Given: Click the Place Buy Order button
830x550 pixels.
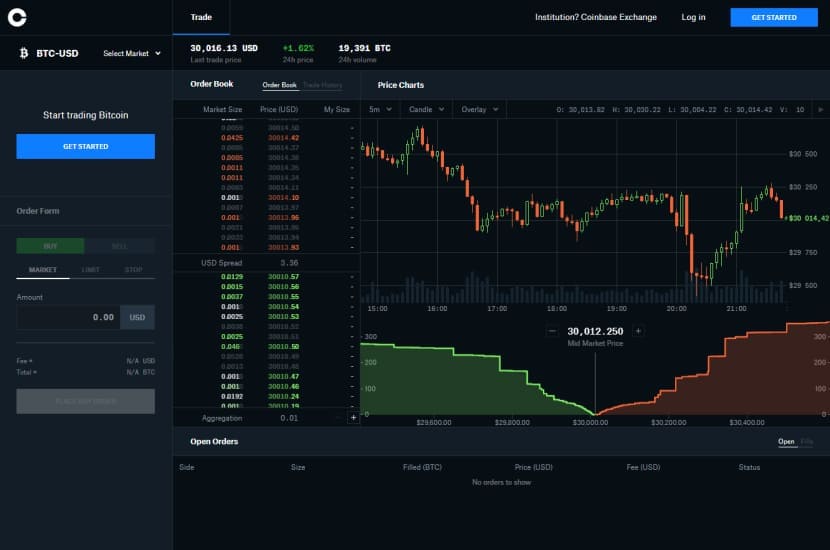Looking at the screenshot, I should (x=86, y=401).
